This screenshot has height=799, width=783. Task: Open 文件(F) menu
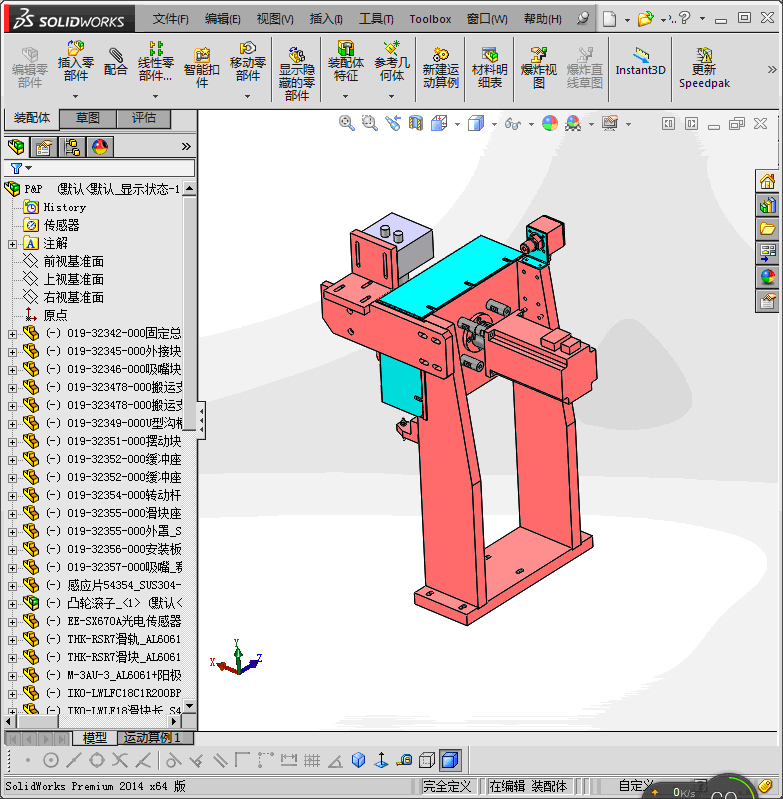click(171, 19)
